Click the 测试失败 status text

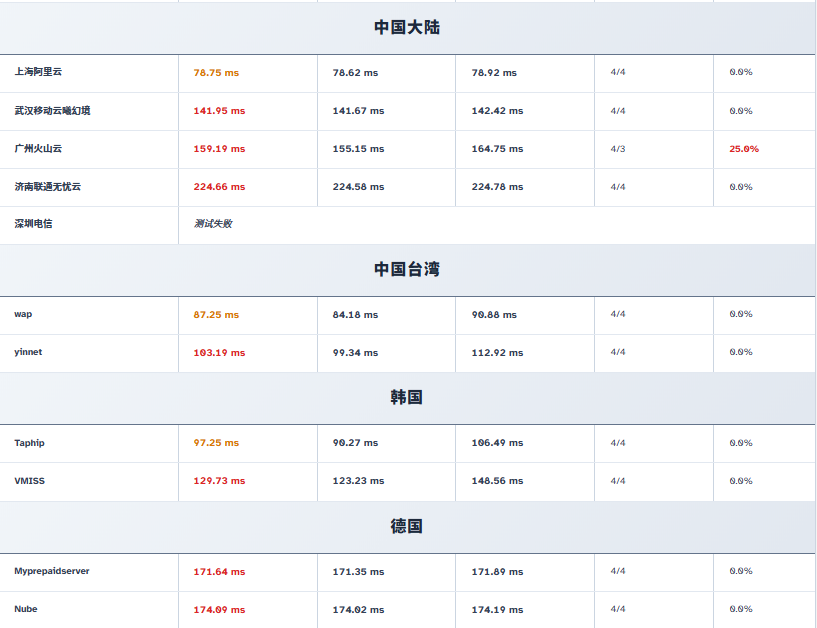pyautogui.click(x=213, y=224)
